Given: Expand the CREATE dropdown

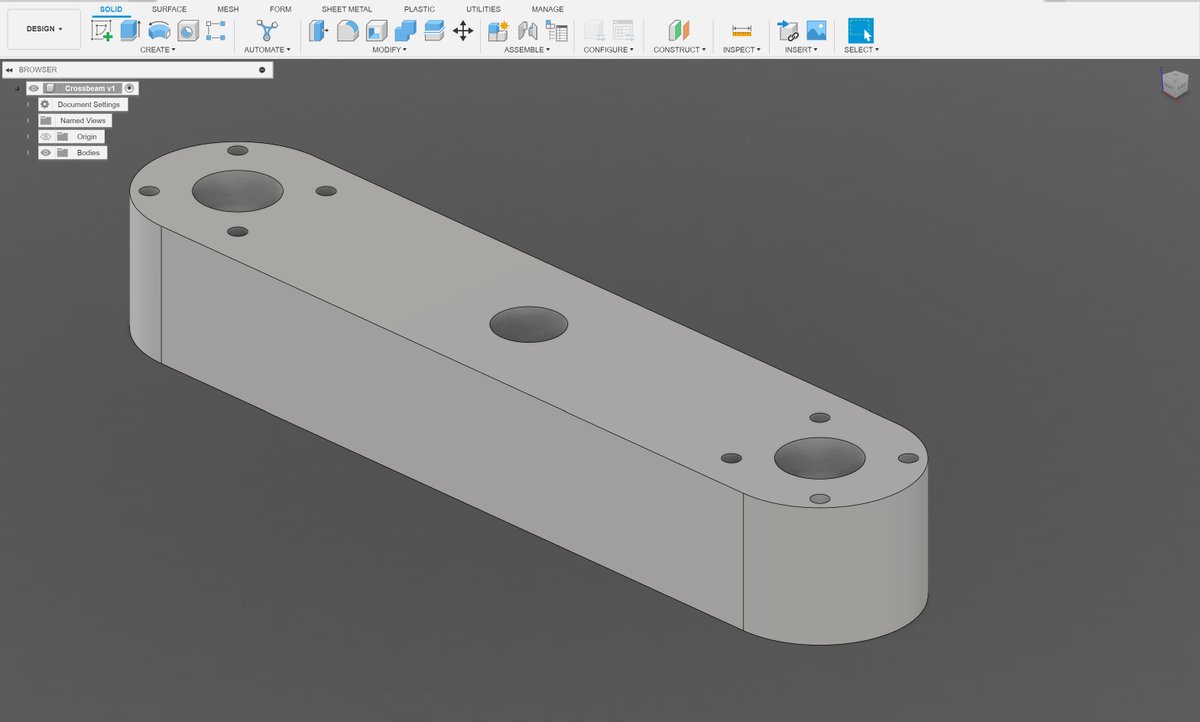Looking at the screenshot, I should (159, 48).
